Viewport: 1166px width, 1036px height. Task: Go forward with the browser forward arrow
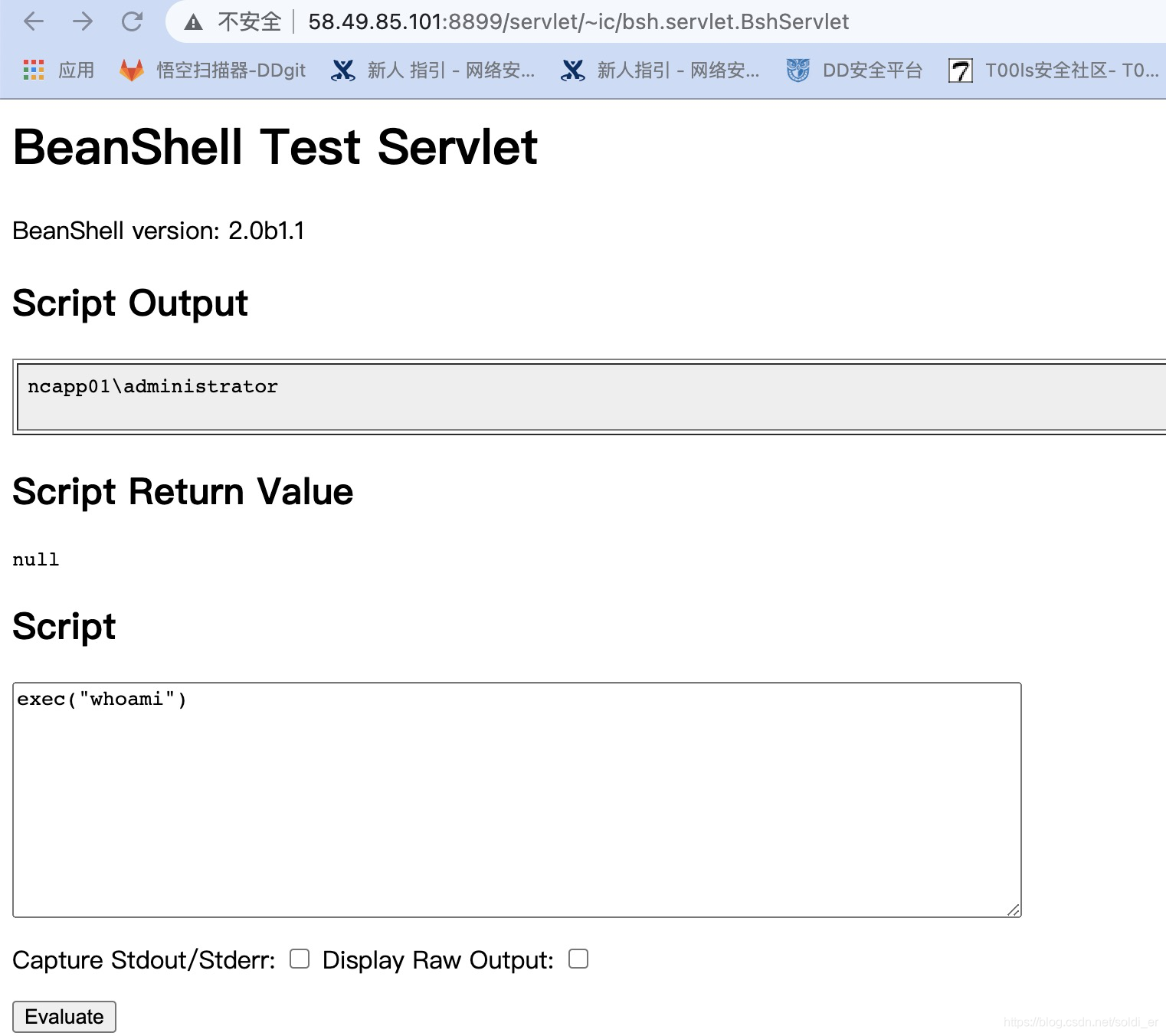(x=83, y=21)
